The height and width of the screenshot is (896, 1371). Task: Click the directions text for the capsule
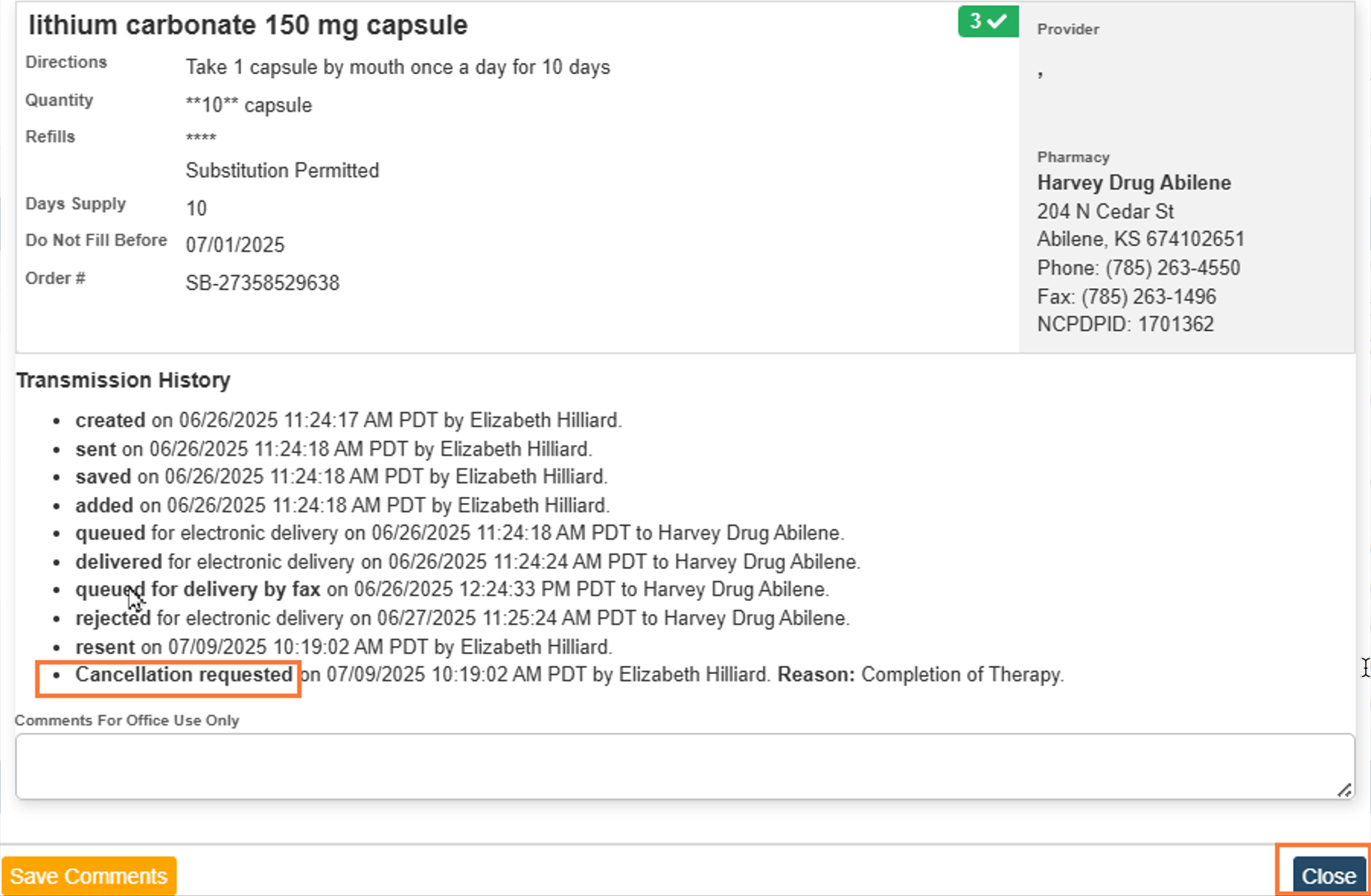(398, 68)
